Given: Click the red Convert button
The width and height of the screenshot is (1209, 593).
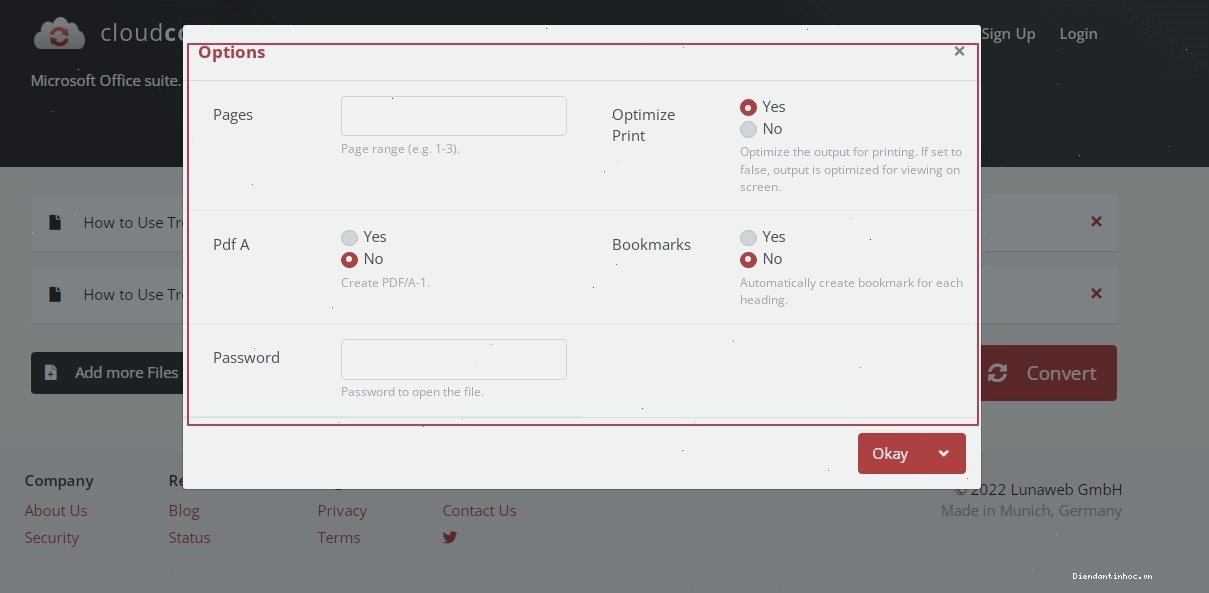Looking at the screenshot, I should click(x=1049, y=373).
